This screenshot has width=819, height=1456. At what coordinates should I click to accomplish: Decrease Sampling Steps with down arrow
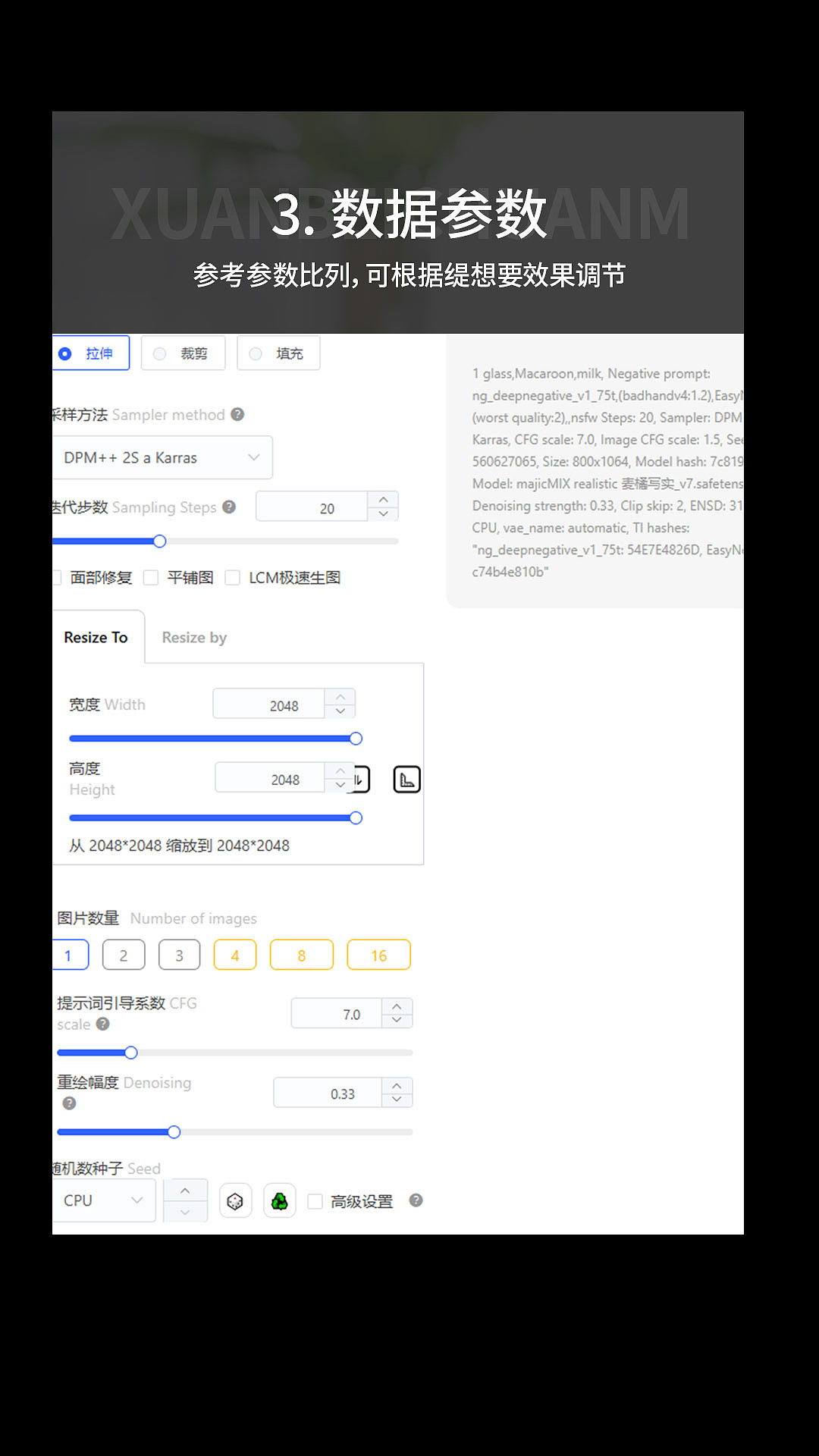coord(384,514)
